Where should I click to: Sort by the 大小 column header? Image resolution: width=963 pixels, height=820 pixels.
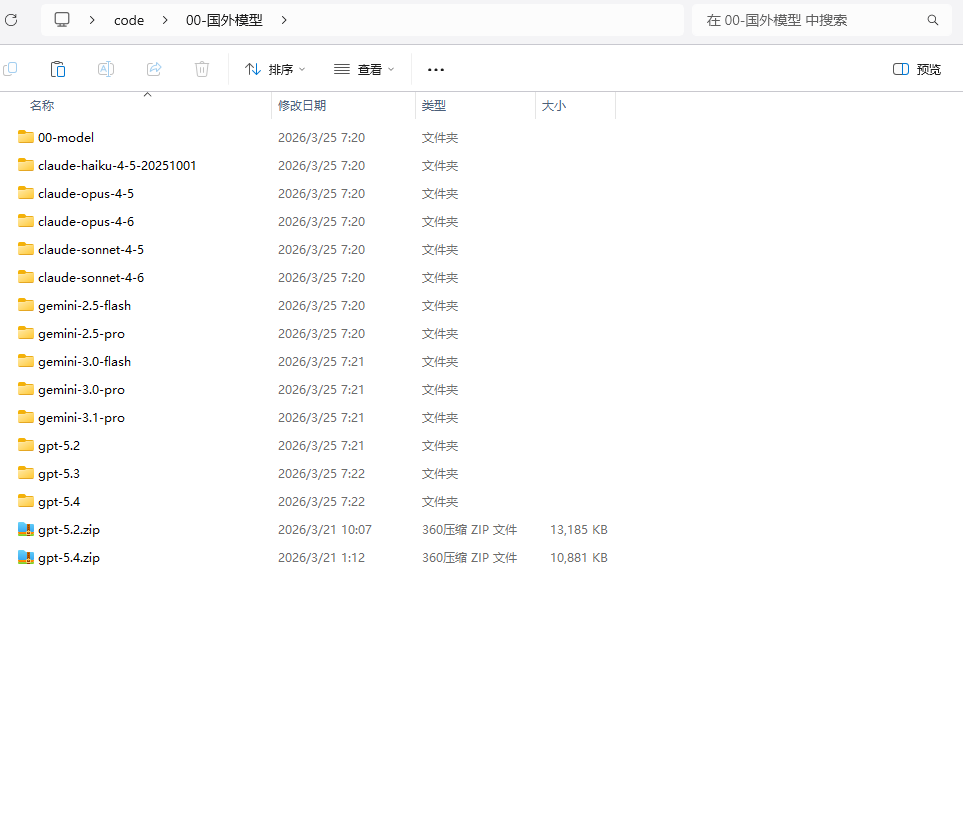[553, 106]
